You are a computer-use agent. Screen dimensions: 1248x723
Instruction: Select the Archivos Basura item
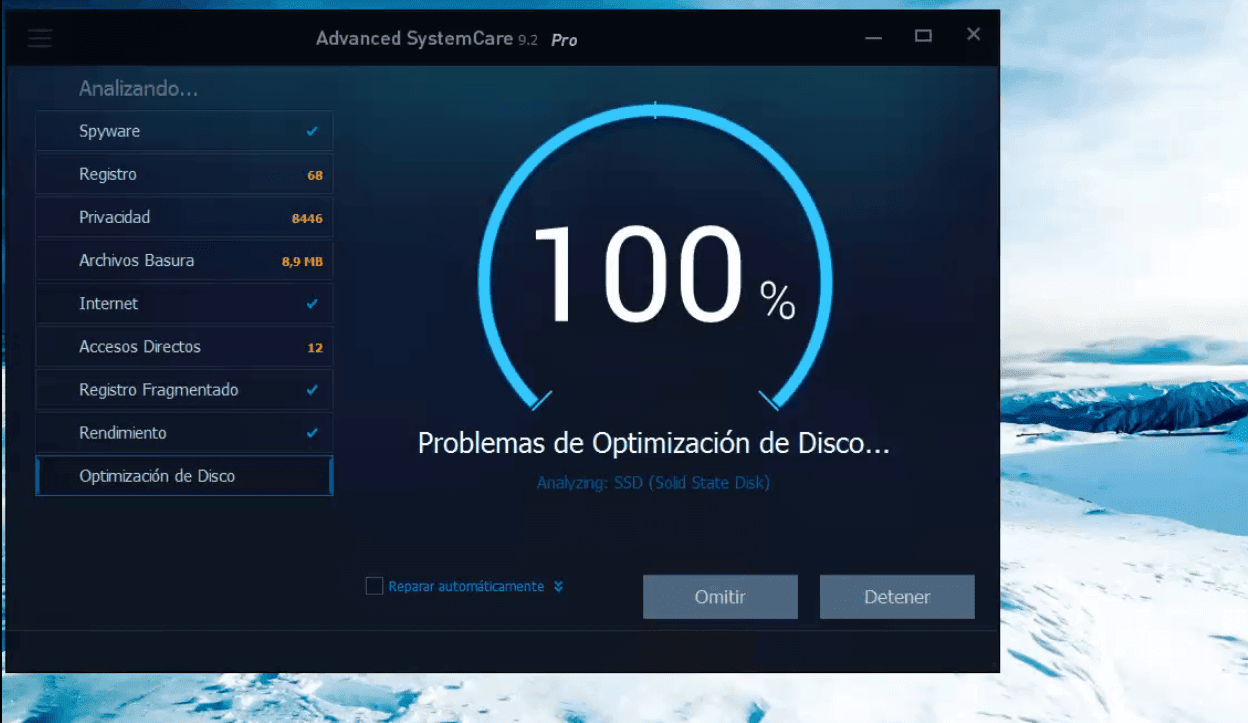pos(184,260)
